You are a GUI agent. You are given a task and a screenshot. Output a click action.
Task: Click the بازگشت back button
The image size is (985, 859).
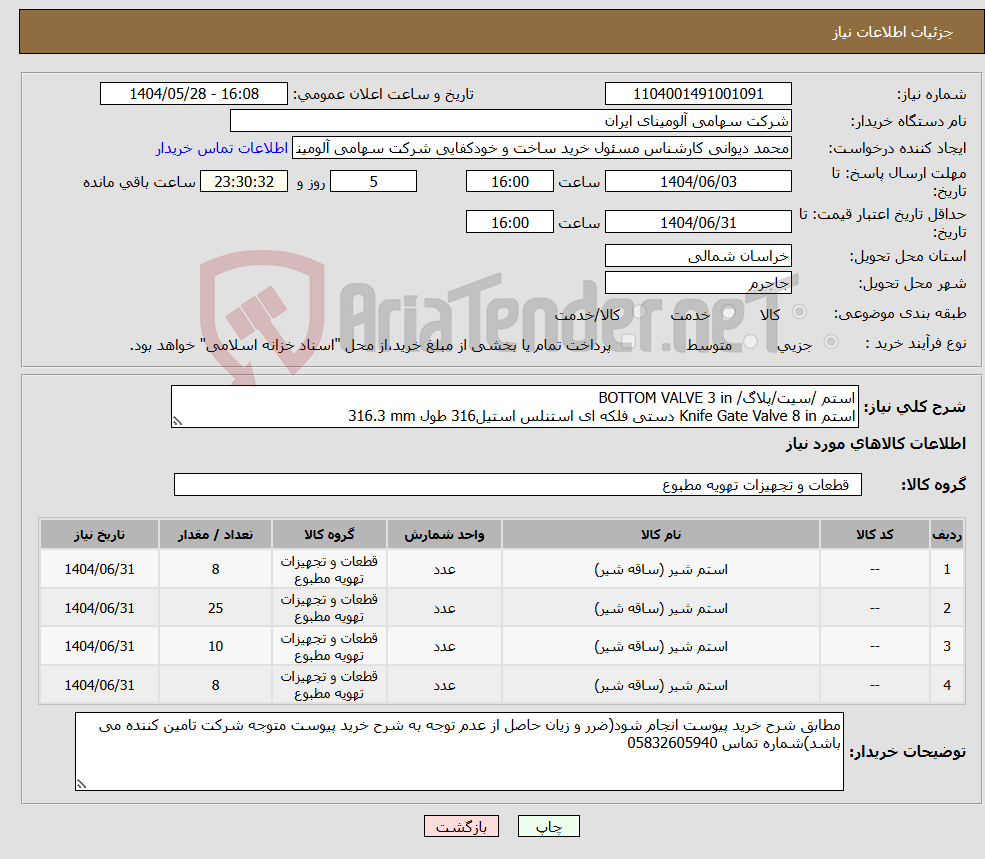[461, 826]
